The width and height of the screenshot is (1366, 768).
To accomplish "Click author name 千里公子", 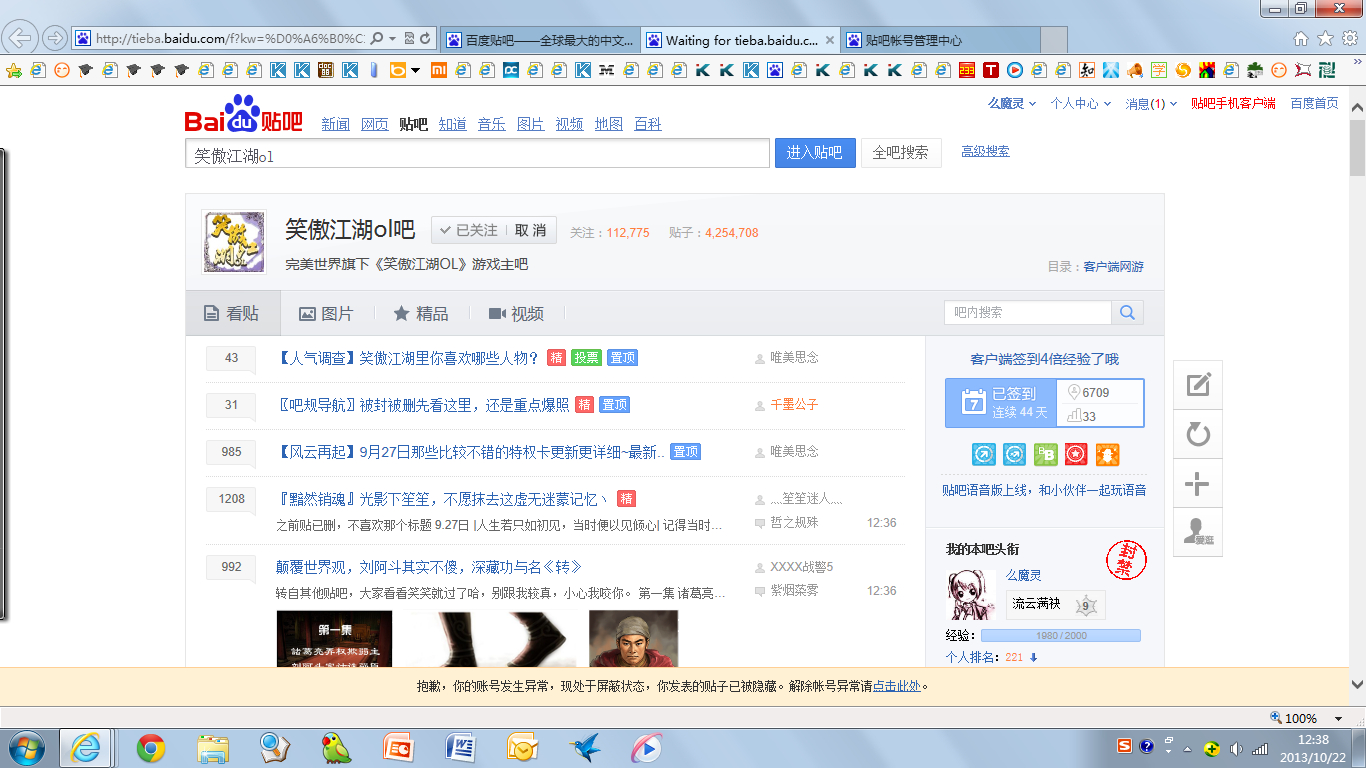I will pyautogui.click(x=794, y=405).
